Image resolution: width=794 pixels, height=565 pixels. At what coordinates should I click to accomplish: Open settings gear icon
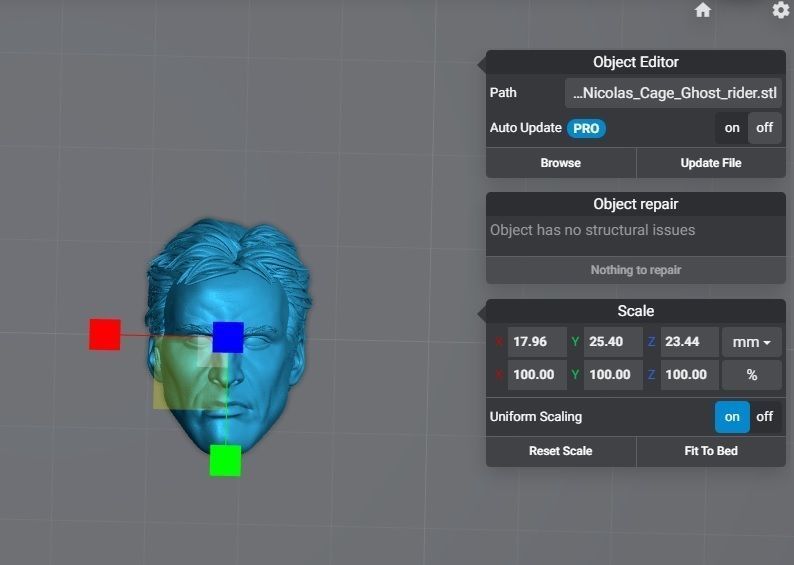[781, 10]
